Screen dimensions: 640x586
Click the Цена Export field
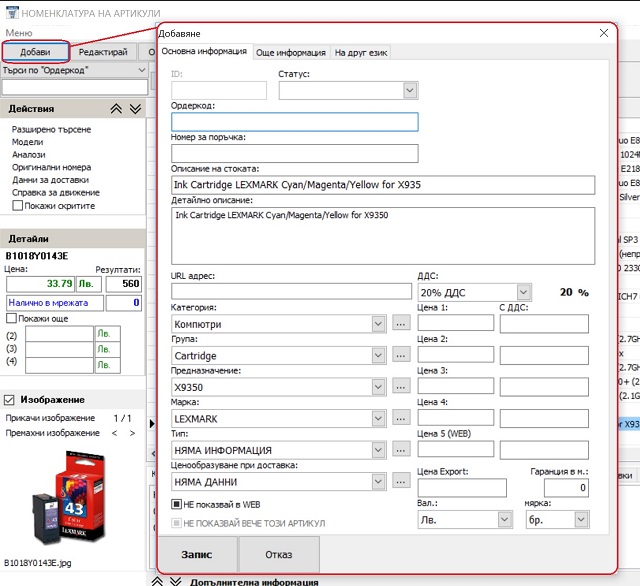pyautogui.click(x=462, y=488)
